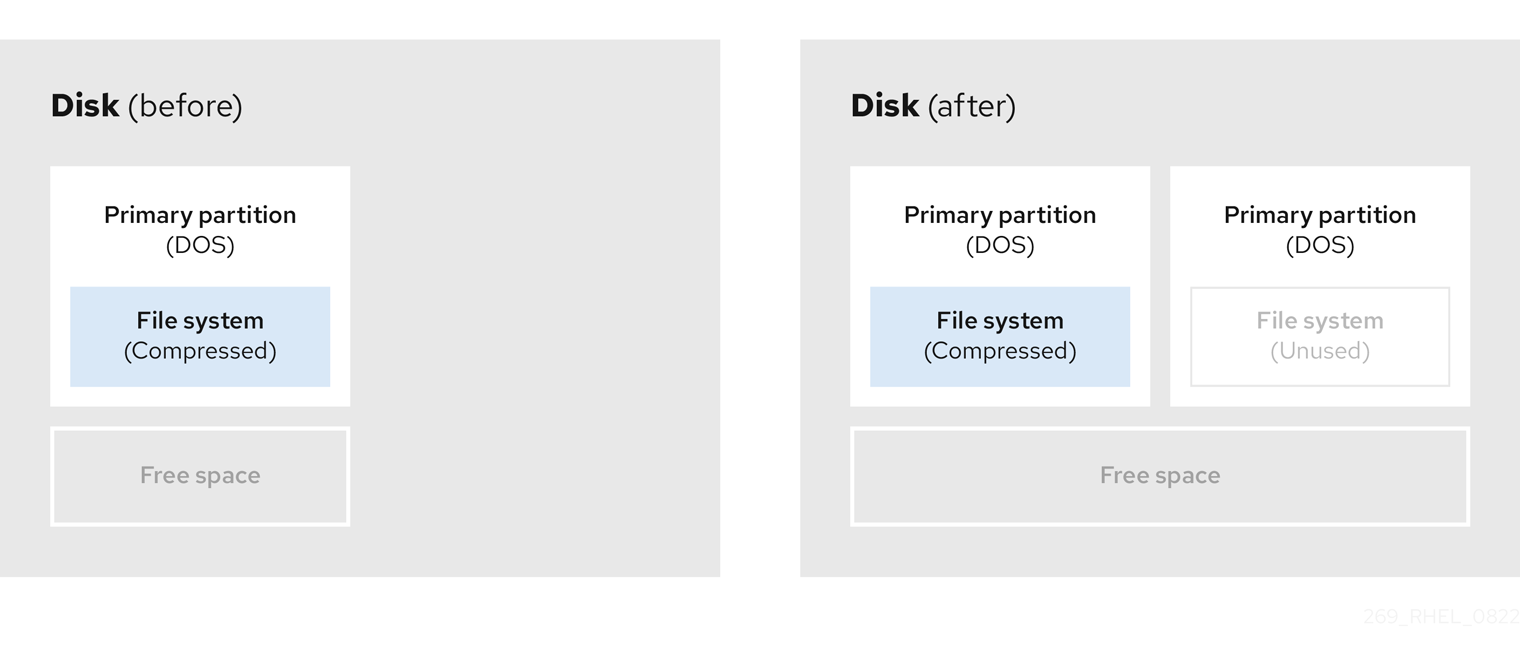The width and height of the screenshot is (1520, 657).
Task: Click the faint 269_RHEL_0822 watermark text
Action: [x=1440, y=617]
